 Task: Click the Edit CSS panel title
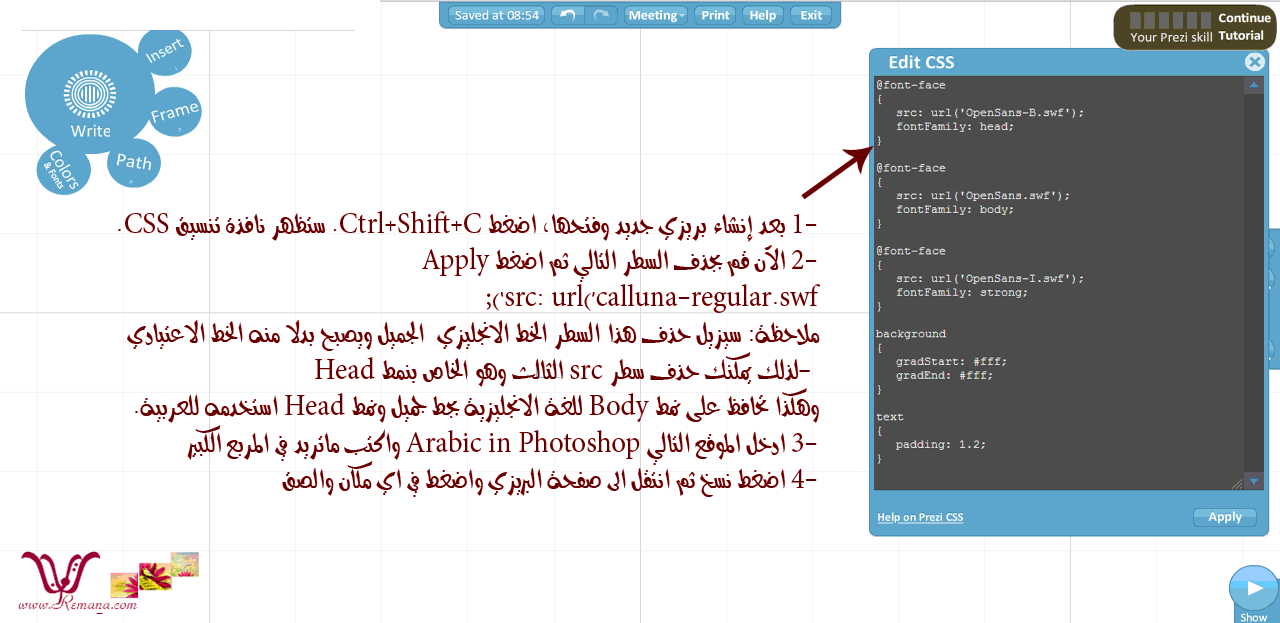coord(921,62)
